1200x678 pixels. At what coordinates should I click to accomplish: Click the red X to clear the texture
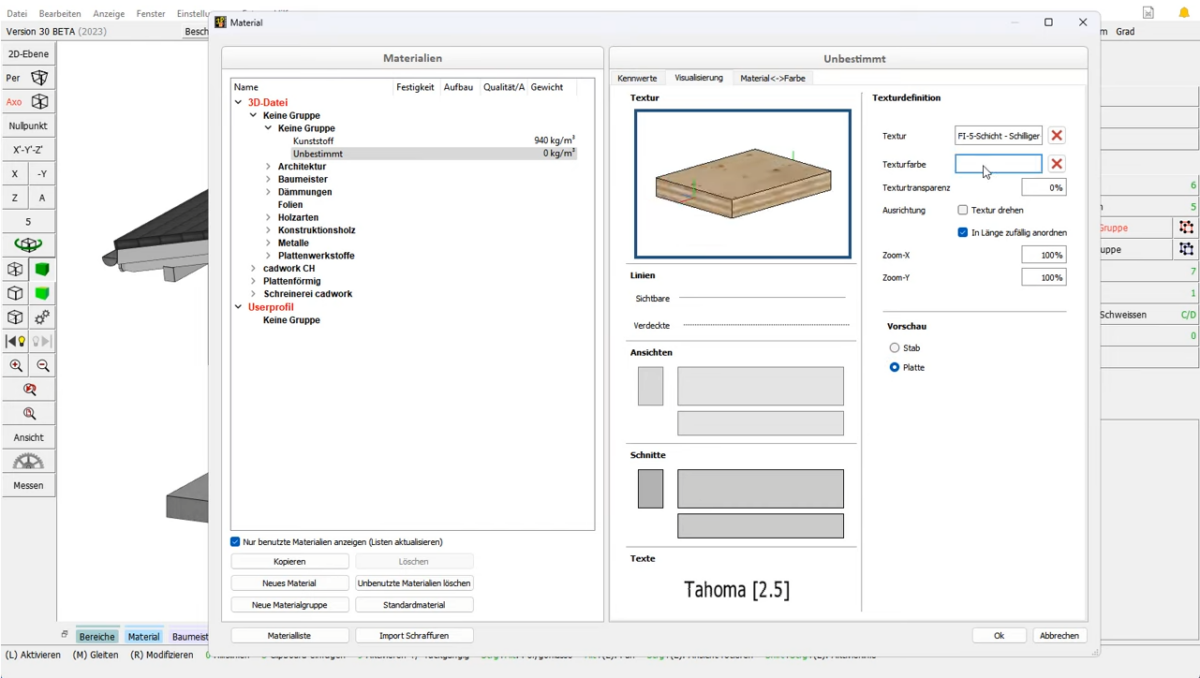(1057, 134)
